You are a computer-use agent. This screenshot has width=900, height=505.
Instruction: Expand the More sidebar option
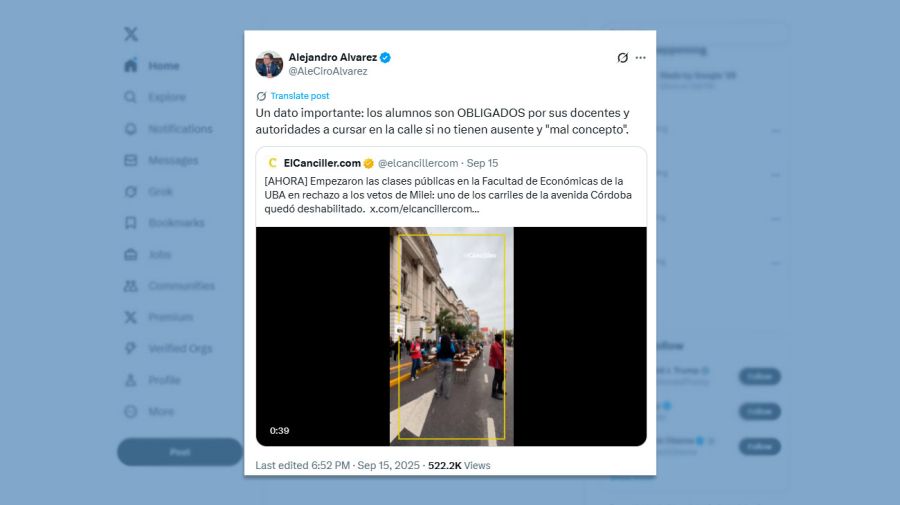(x=149, y=411)
